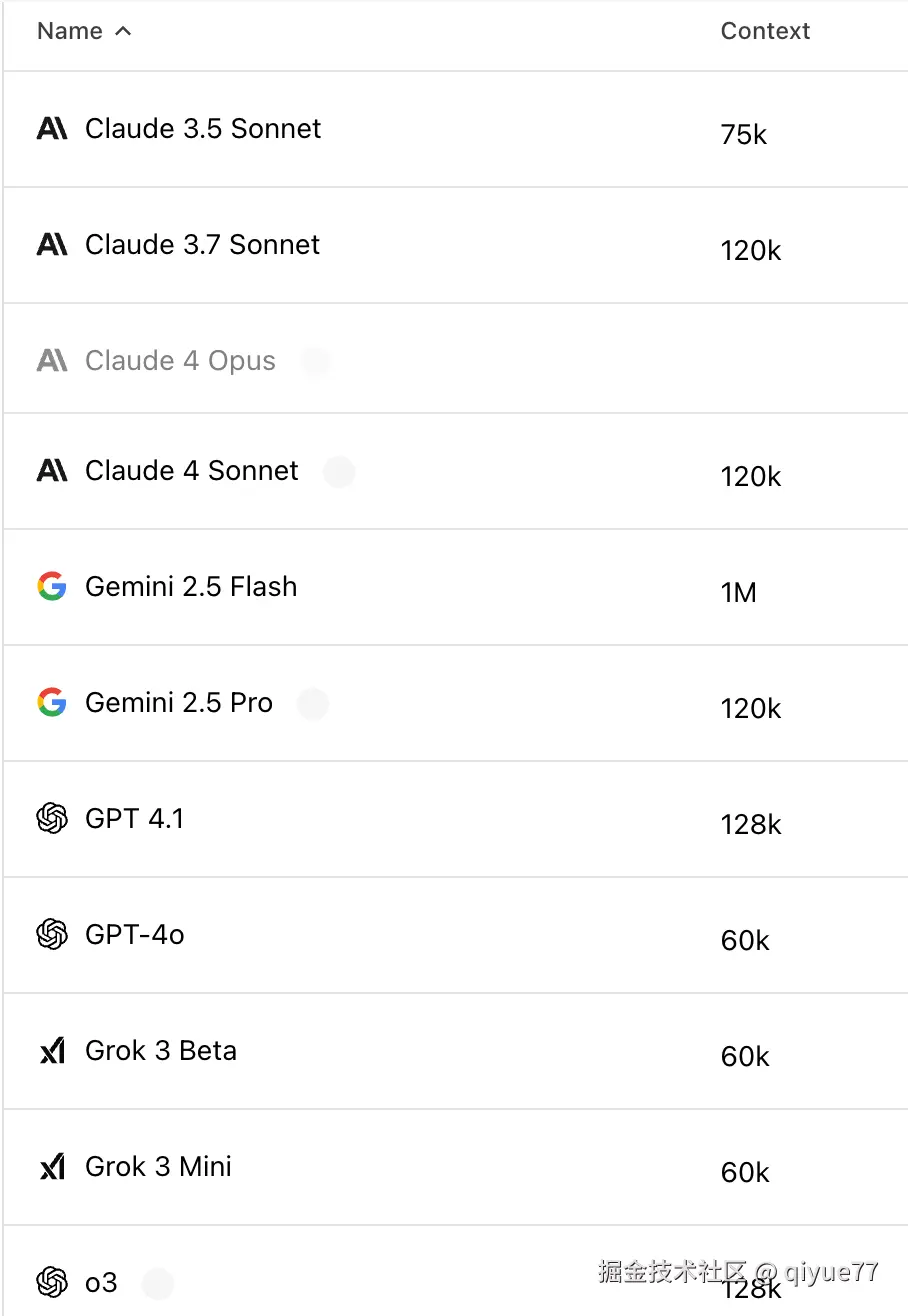Click the Context column header

tap(765, 31)
